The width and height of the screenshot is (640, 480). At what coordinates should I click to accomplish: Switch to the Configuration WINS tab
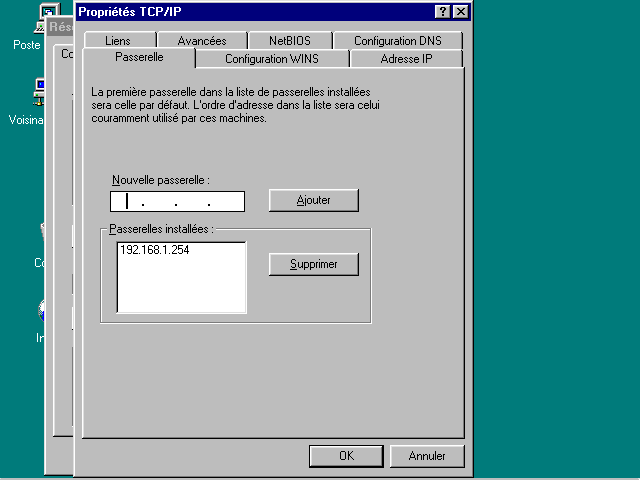(x=271, y=59)
